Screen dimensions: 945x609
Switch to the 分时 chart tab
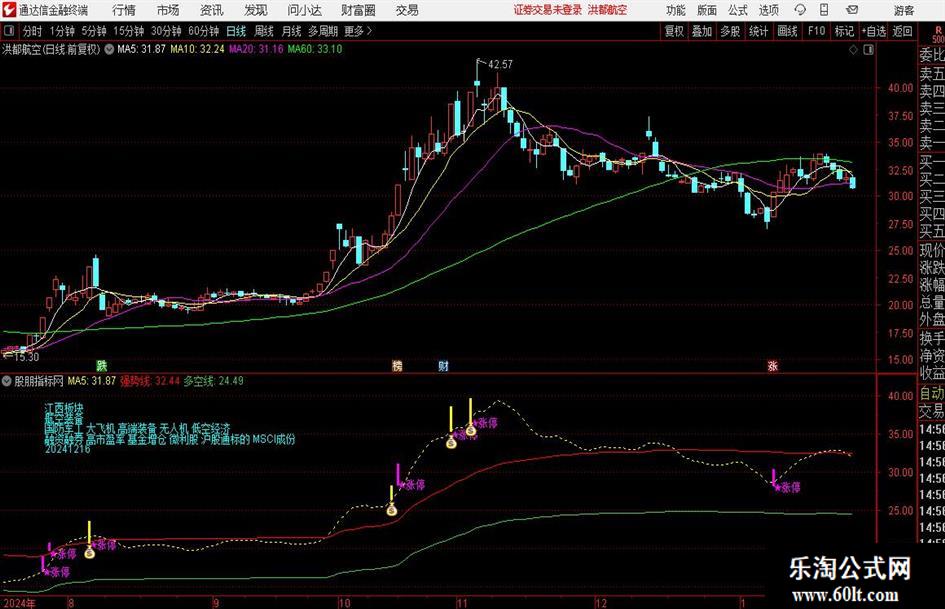tap(32, 31)
